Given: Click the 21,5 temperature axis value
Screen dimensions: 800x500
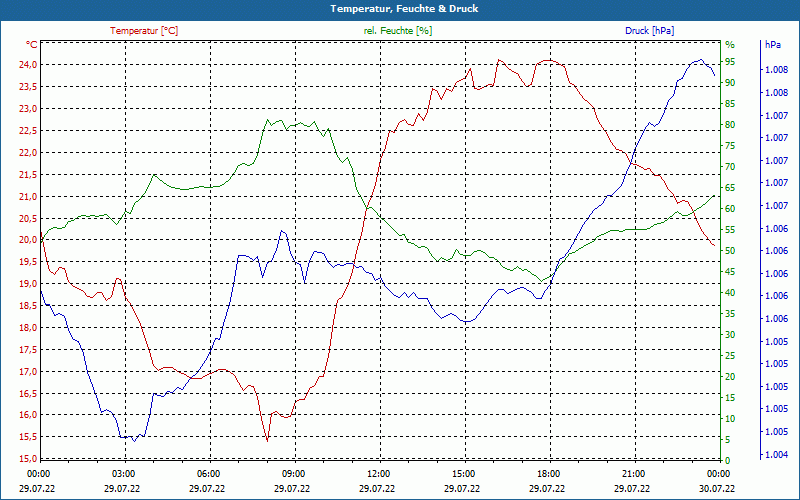Looking at the screenshot, I should (29, 174).
